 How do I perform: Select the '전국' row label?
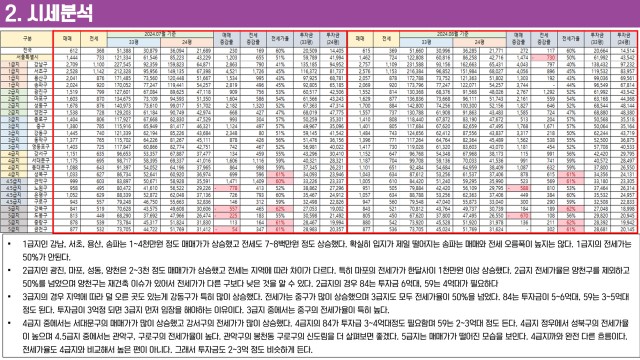27,51
